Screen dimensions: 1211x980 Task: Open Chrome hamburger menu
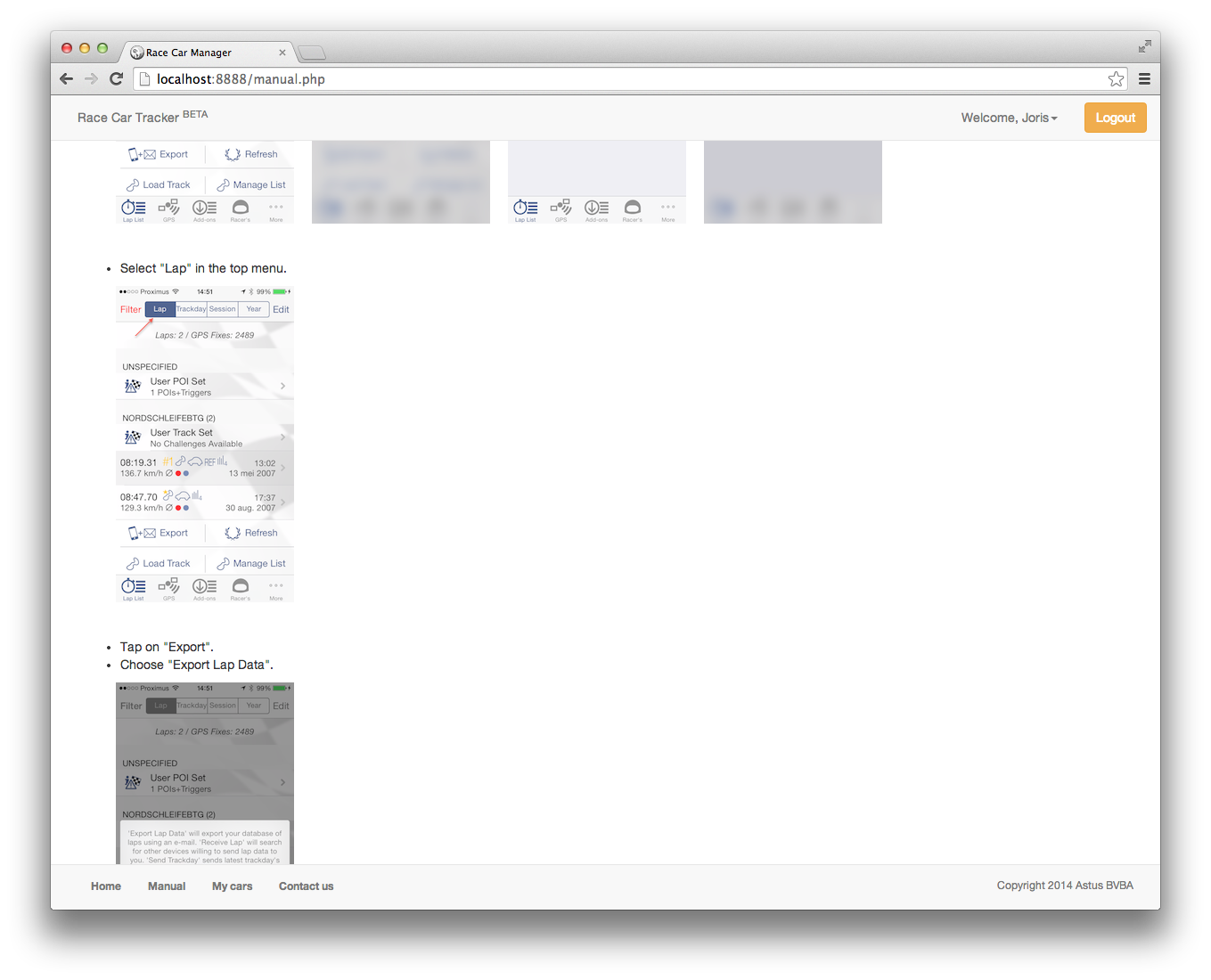[x=1144, y=79]
